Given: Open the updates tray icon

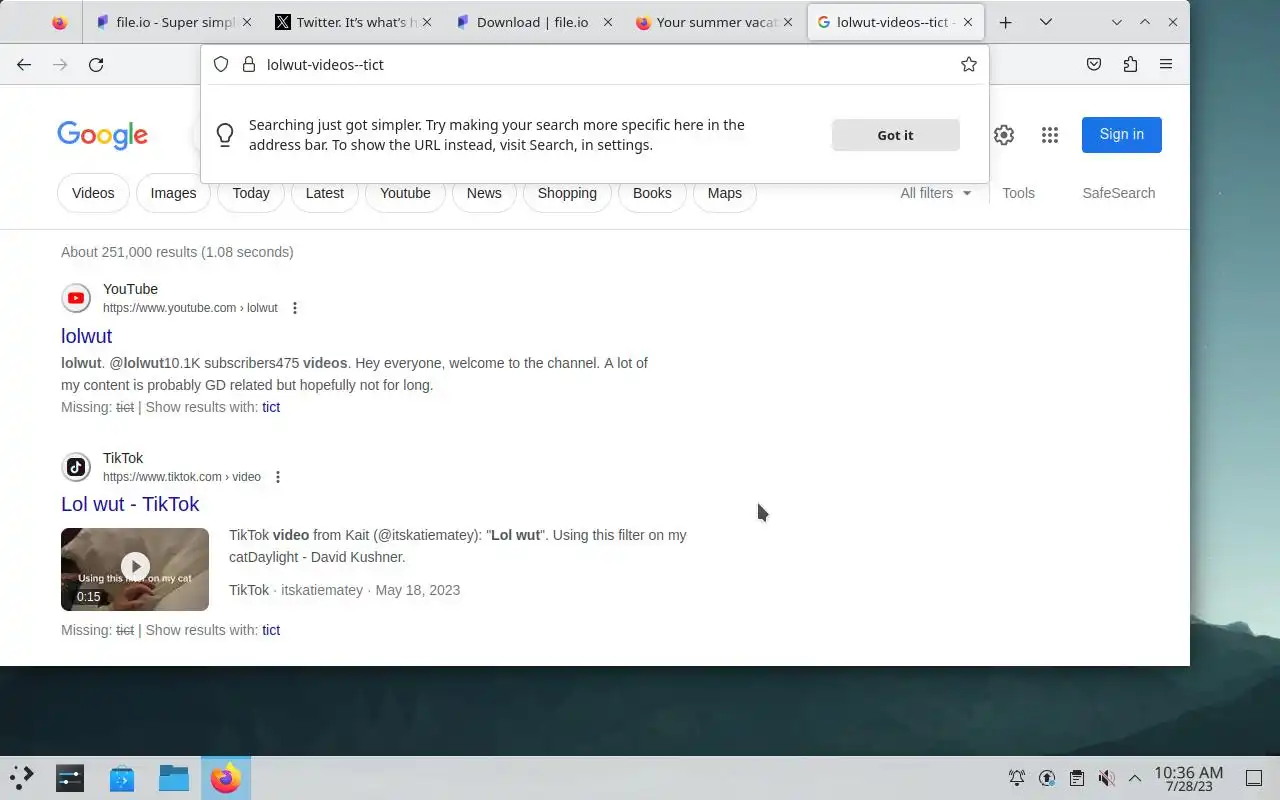Looking at the screenshot, I should click(x=1047, y=778).
